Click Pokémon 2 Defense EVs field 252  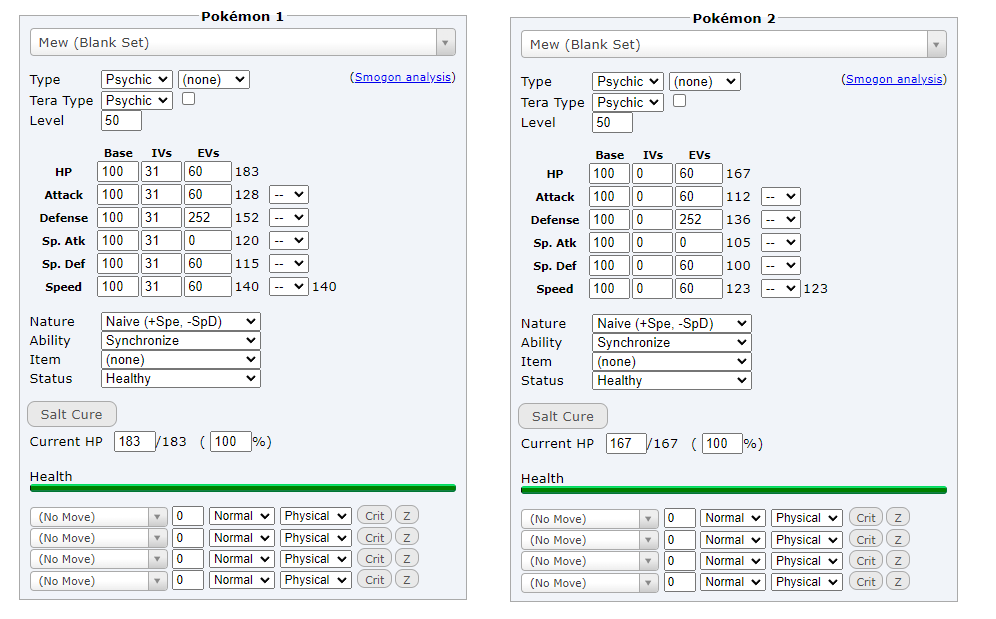point(699,219)
